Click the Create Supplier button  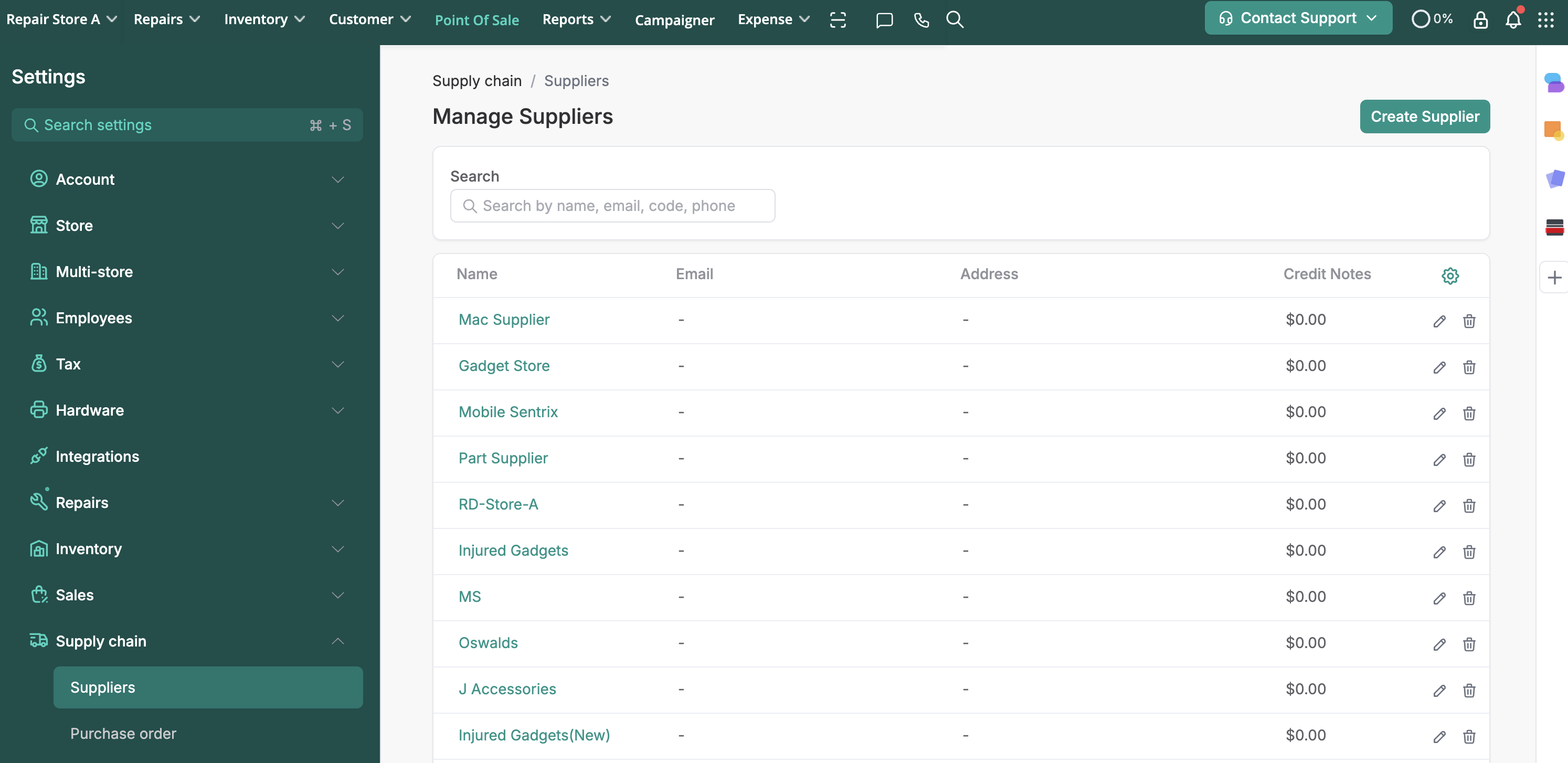[1424, 116]
